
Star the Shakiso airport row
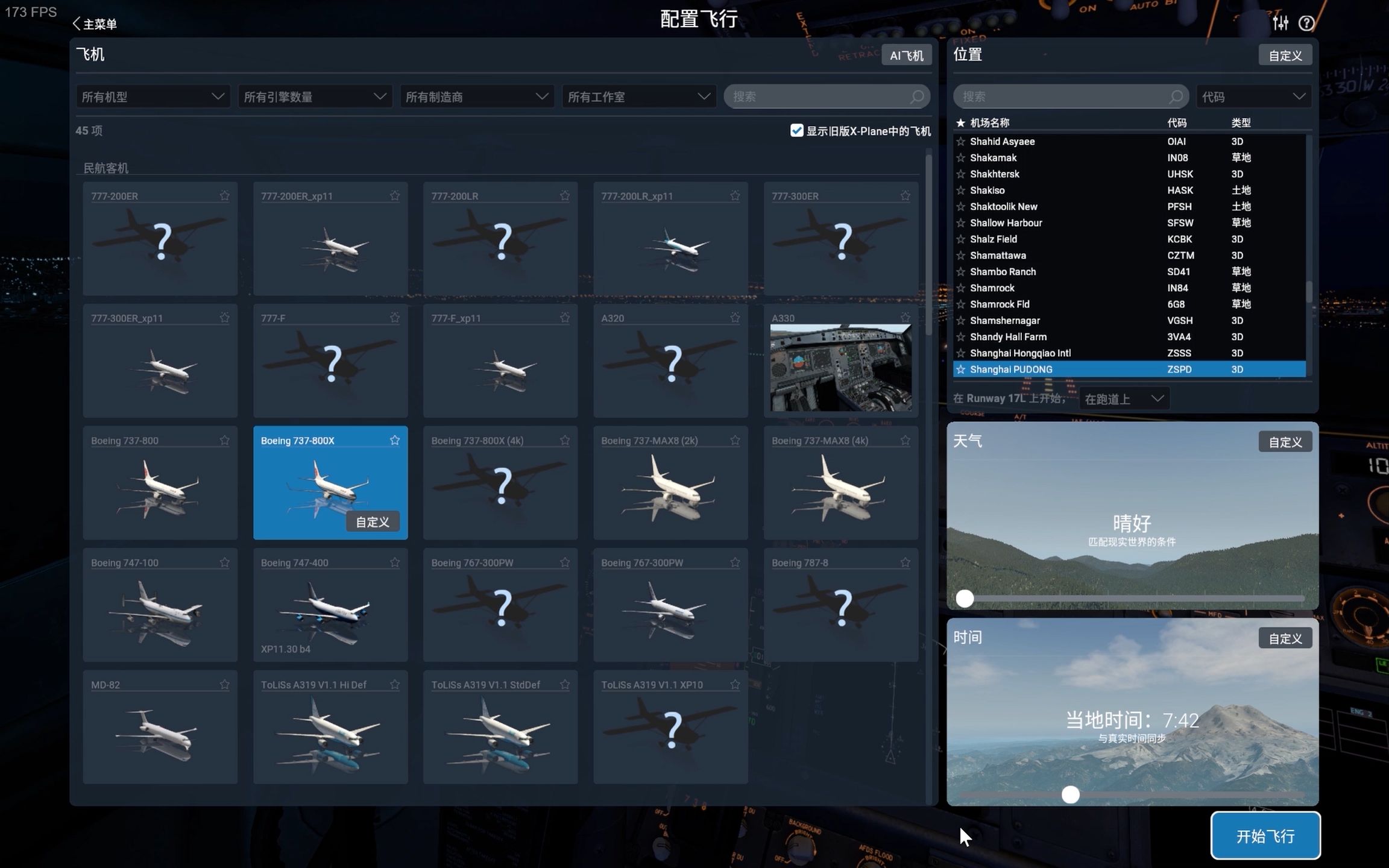pyautogui.click(x=961, y=190)
